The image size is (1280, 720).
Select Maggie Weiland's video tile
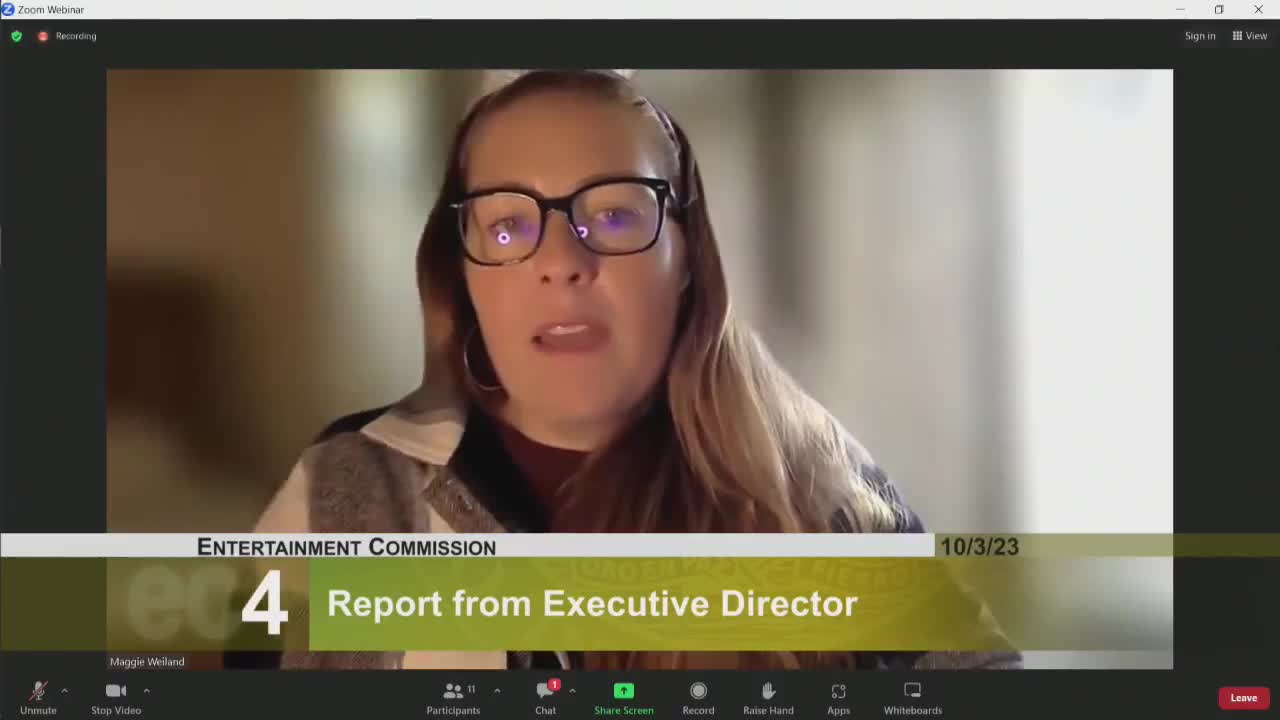coord(640,369)
